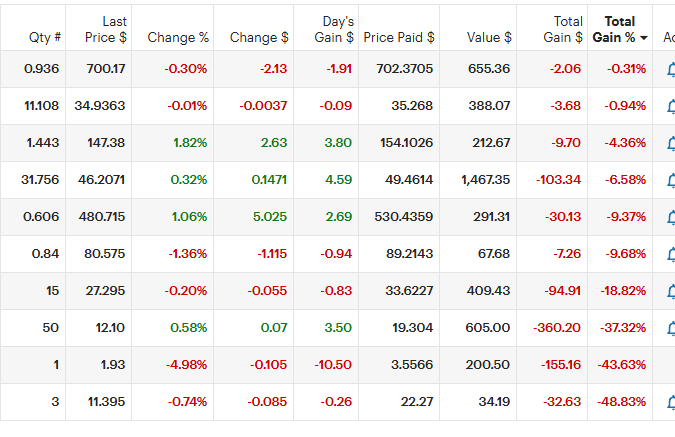The image size is (675, 437).
Task: Select the -4.98% change cell
Action: [x=173, y=365]
